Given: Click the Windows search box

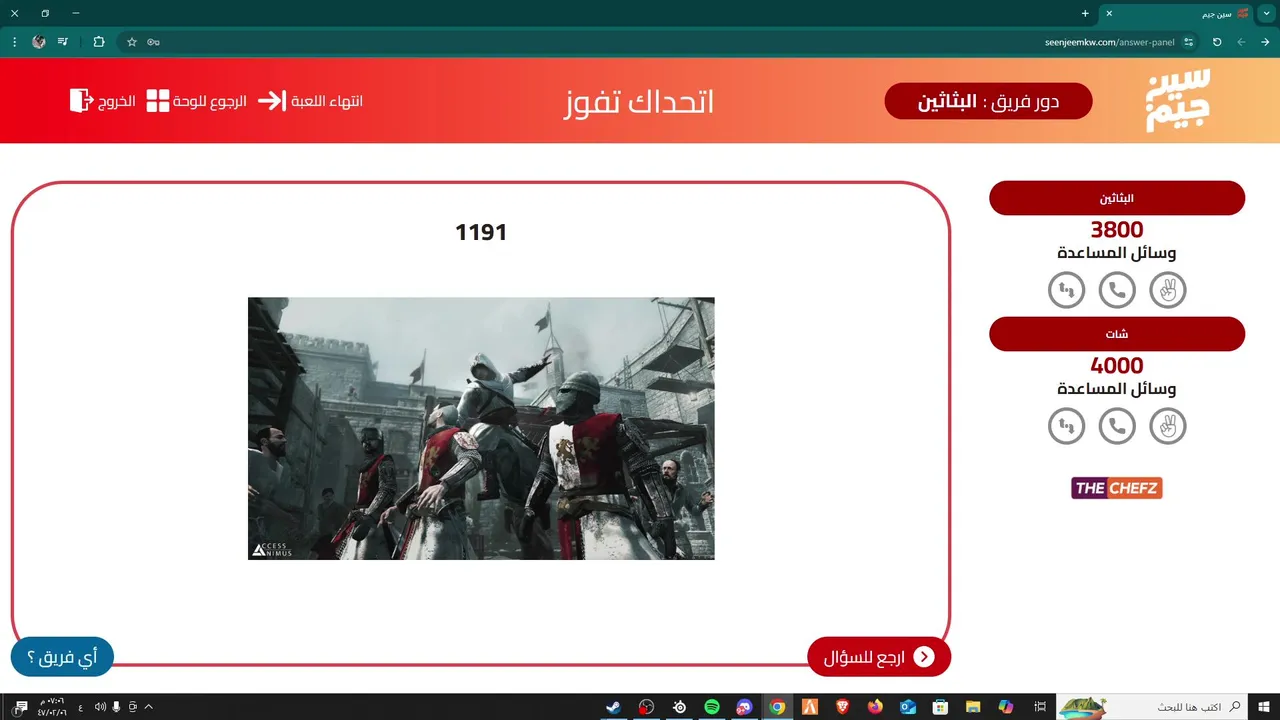Looking at the screenshot, I should (x=1153, y=707).
